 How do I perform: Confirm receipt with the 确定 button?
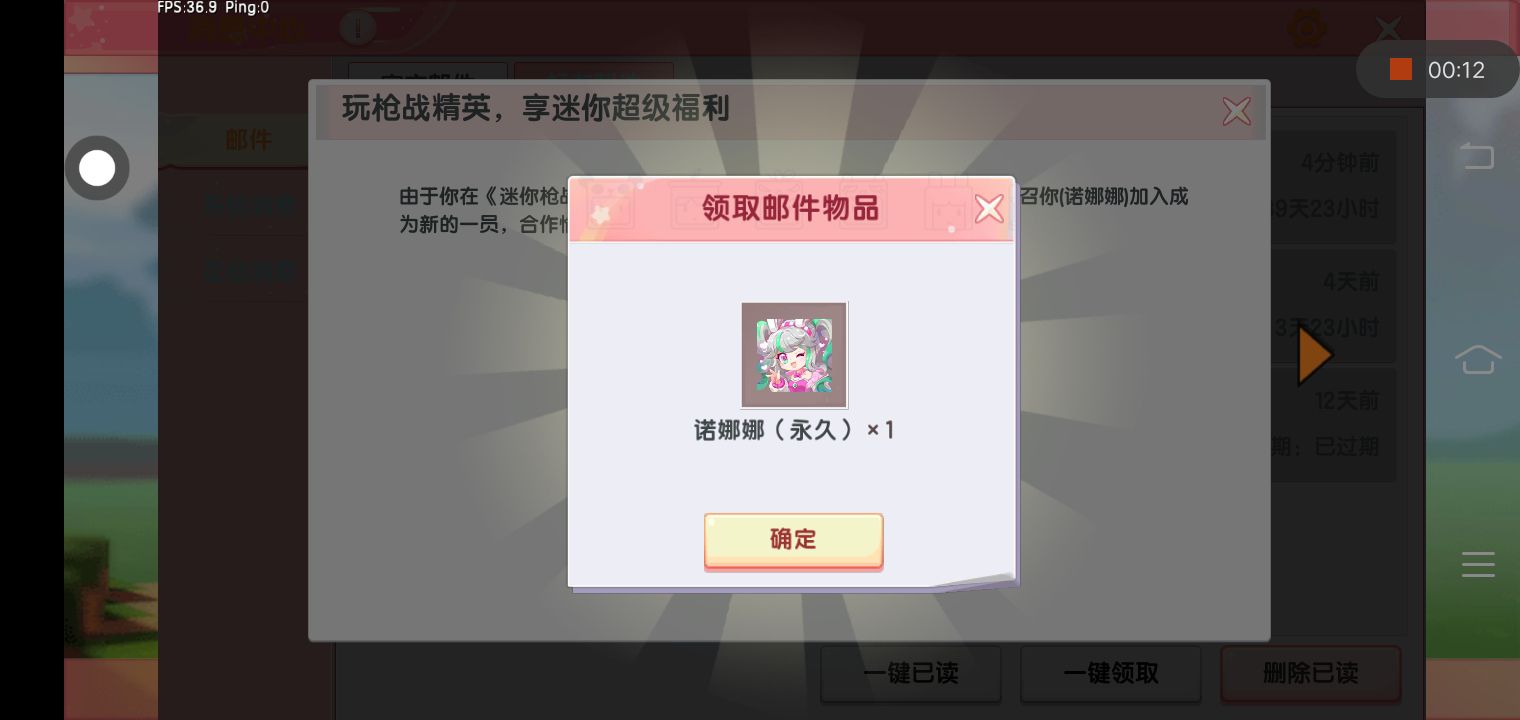pos(793,540)
